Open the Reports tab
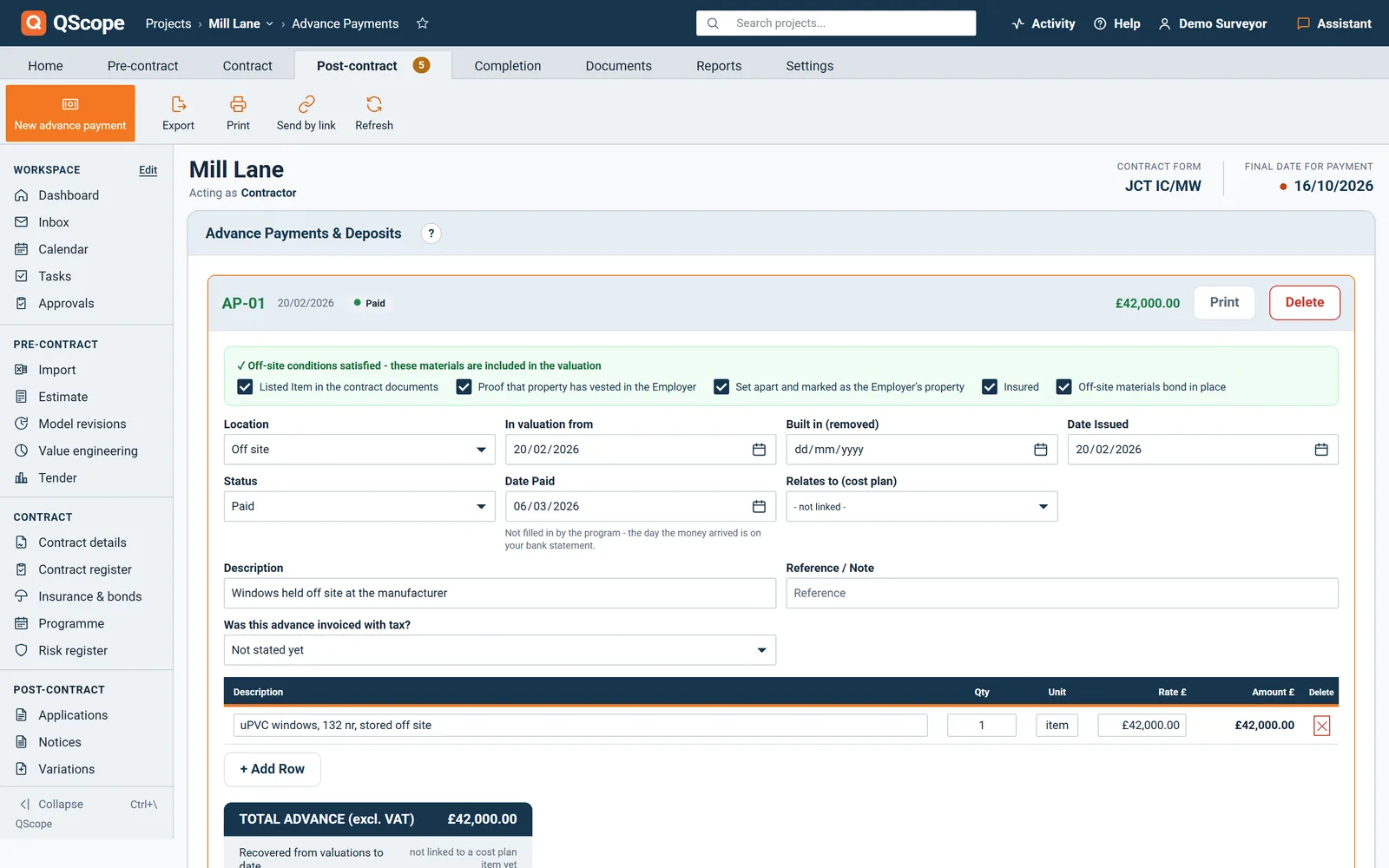Image resolution: width=1389 pixels, height=868 pixels. click(719, 66)
